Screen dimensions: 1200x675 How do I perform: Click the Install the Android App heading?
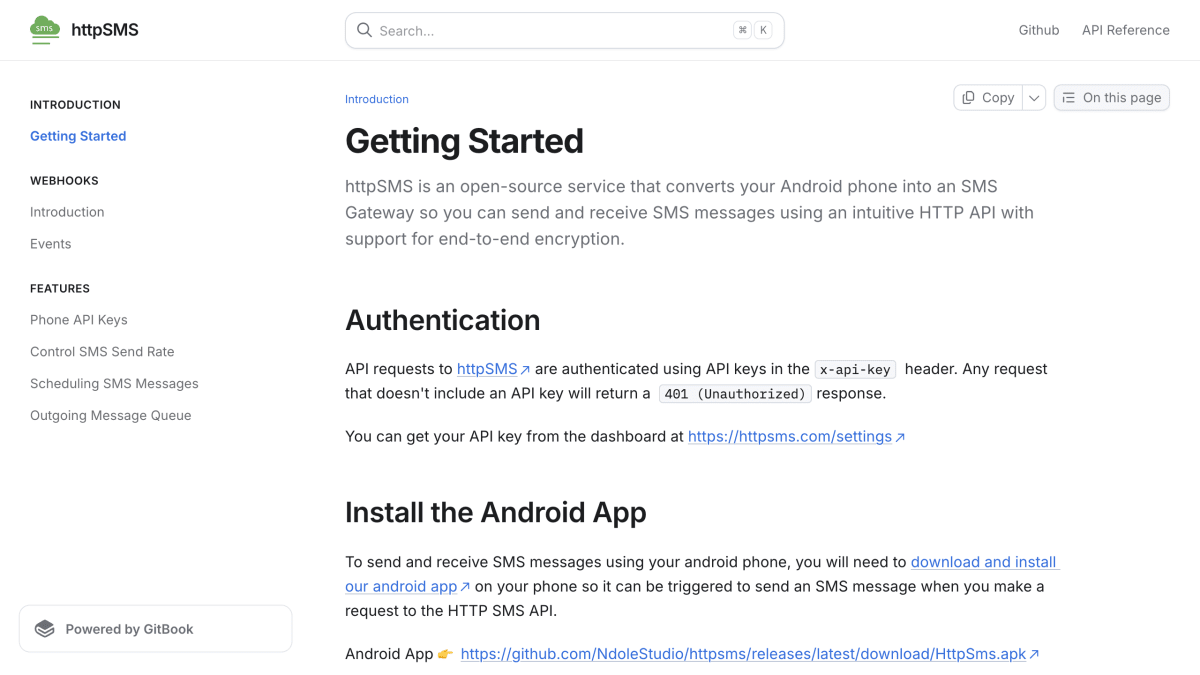pos(495,512)
